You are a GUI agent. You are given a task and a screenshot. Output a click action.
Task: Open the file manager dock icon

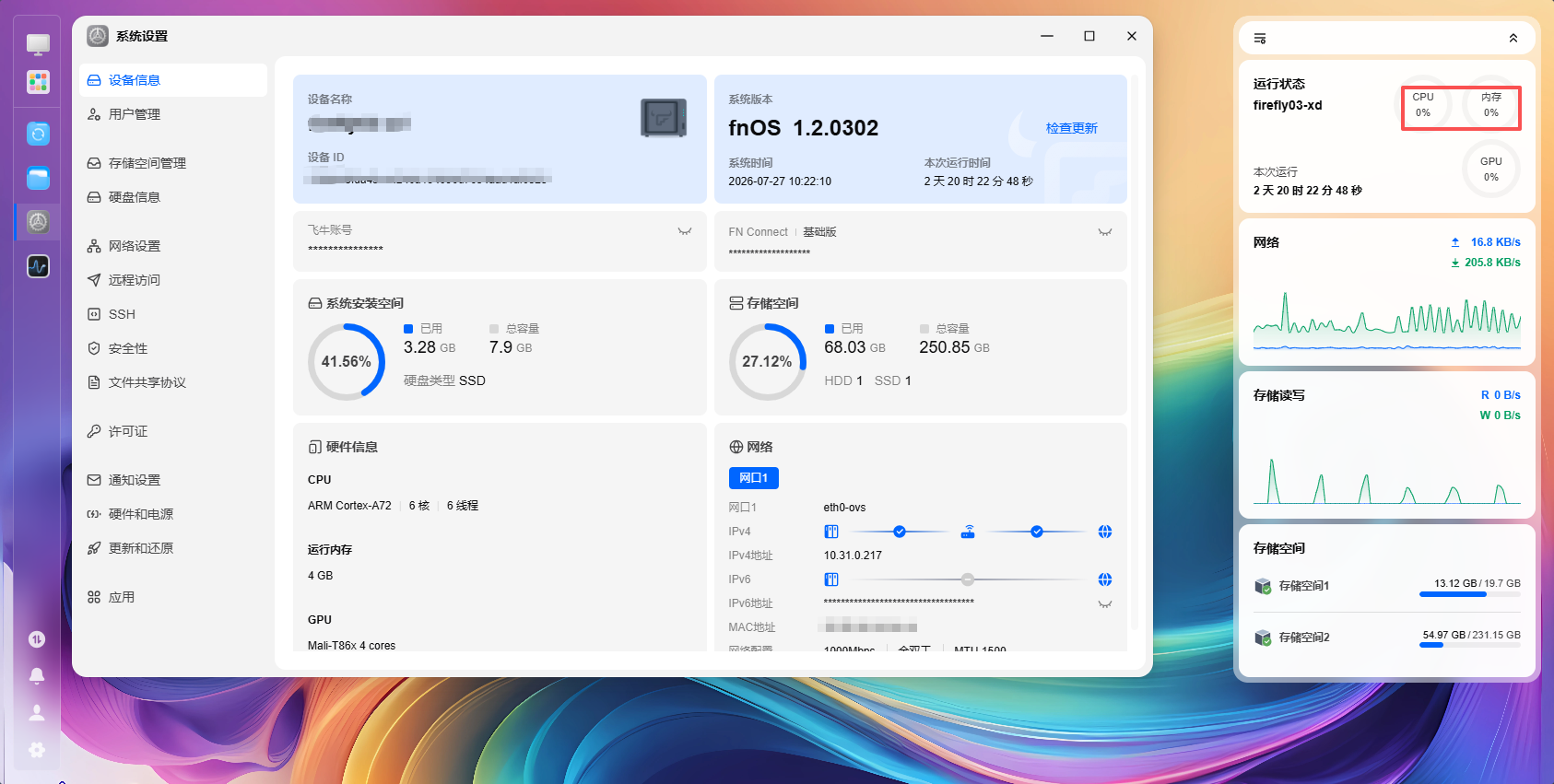[x=38, y=178]
